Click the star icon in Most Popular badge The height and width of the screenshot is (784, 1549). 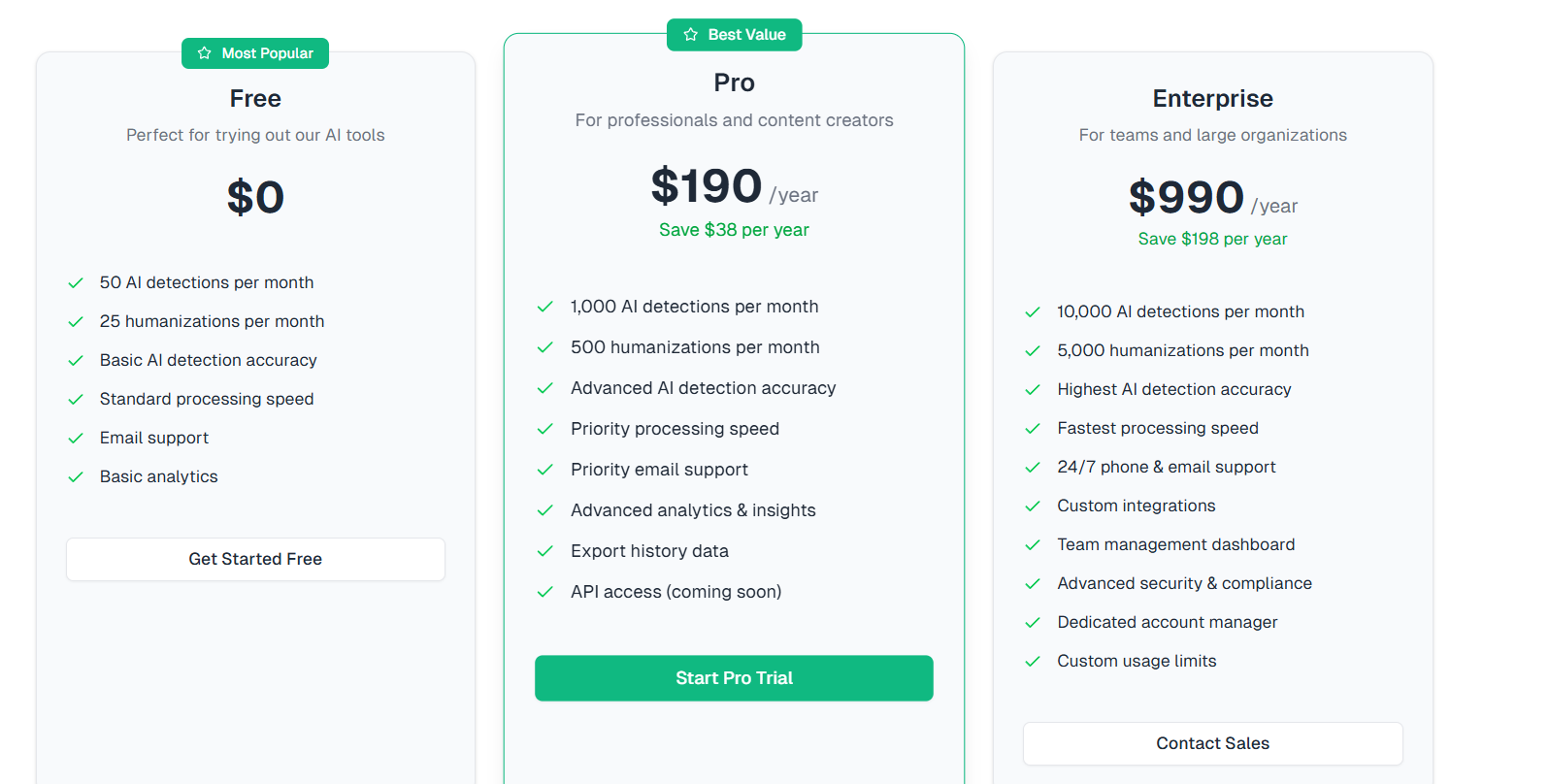[205, 53]
